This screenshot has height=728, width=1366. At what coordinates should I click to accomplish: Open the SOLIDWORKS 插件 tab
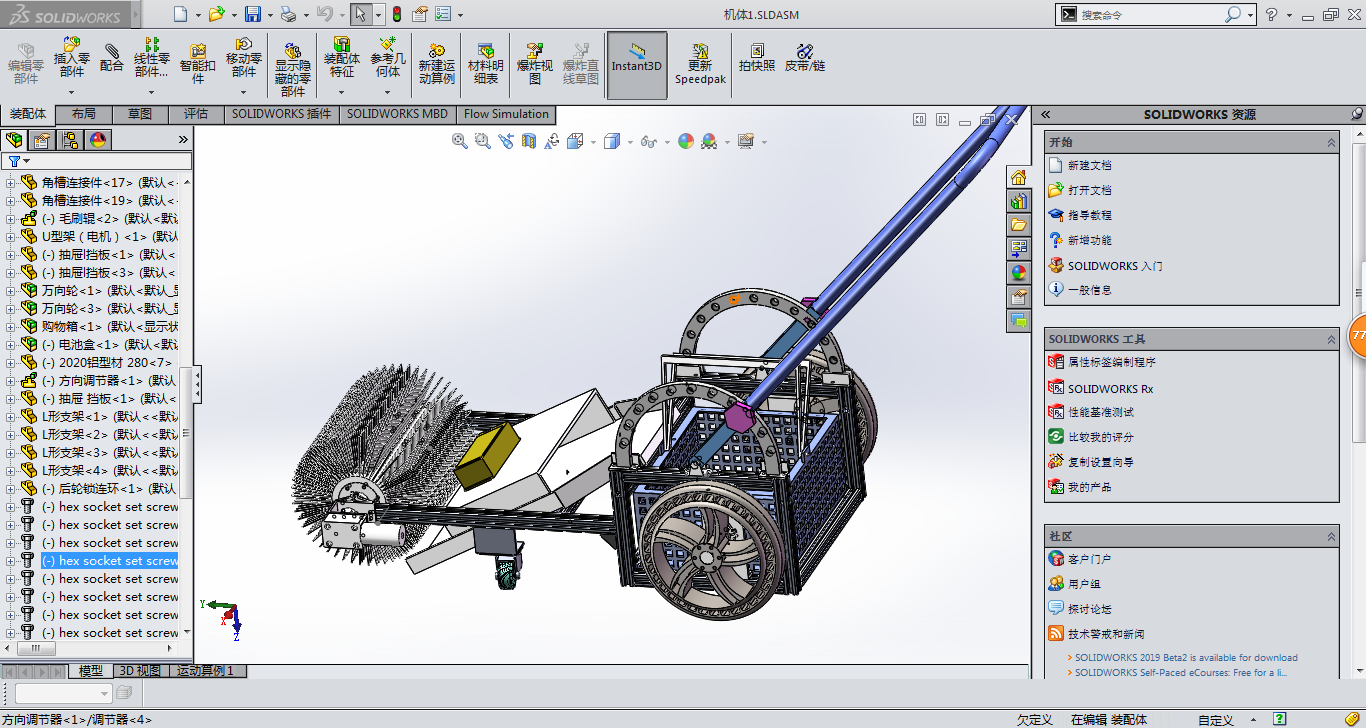[281, 114]
